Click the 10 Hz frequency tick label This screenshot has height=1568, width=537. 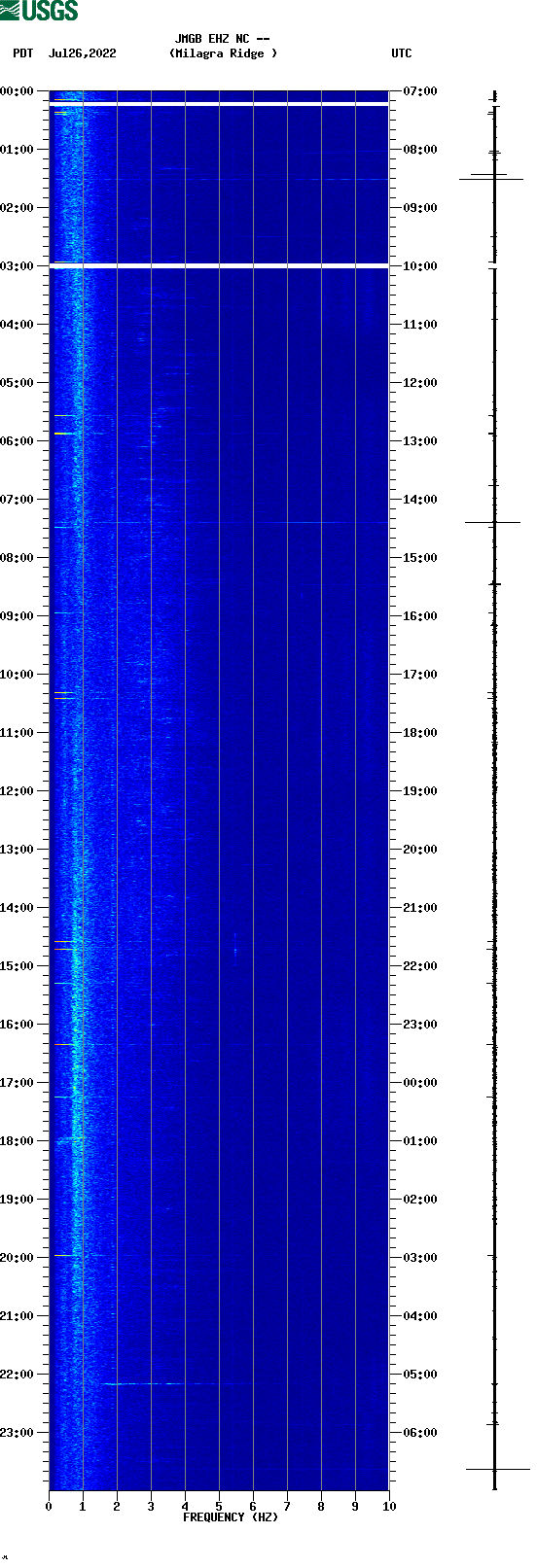[x=389, y=1507]
